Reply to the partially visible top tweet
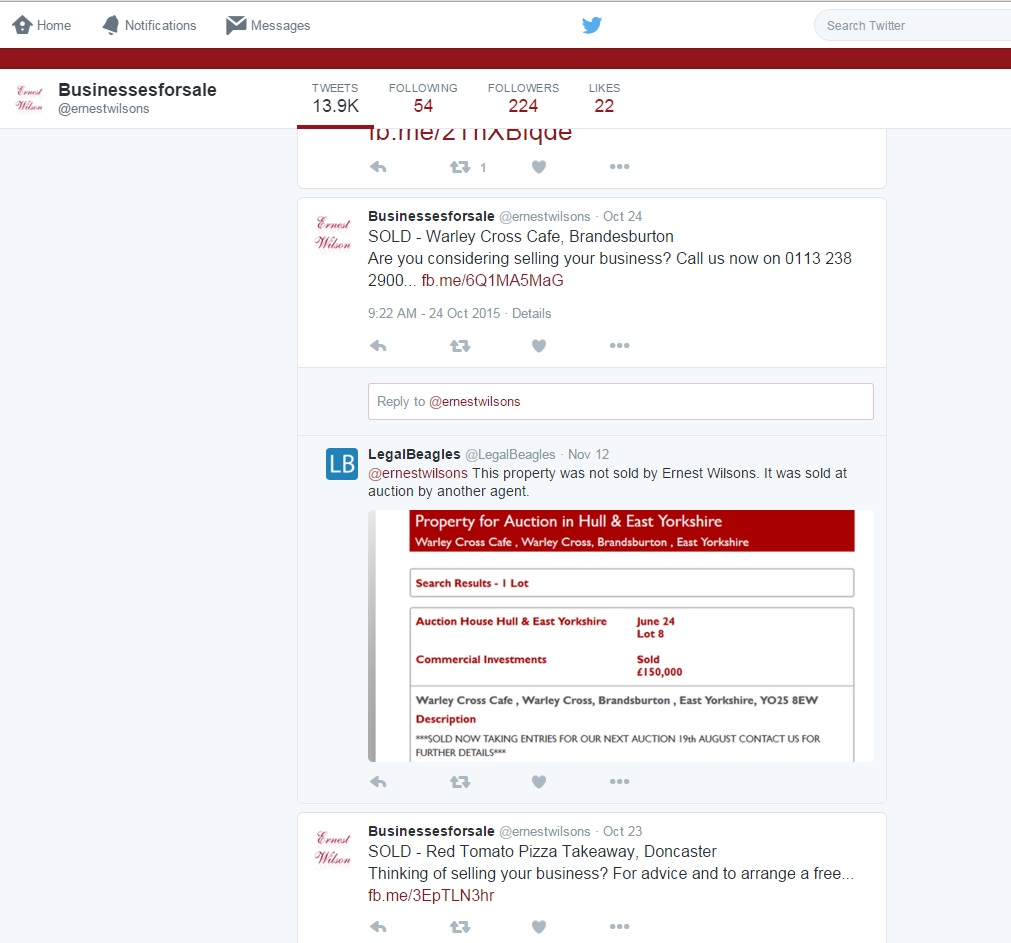This screenshot has height=943, width=1011. 378,168
